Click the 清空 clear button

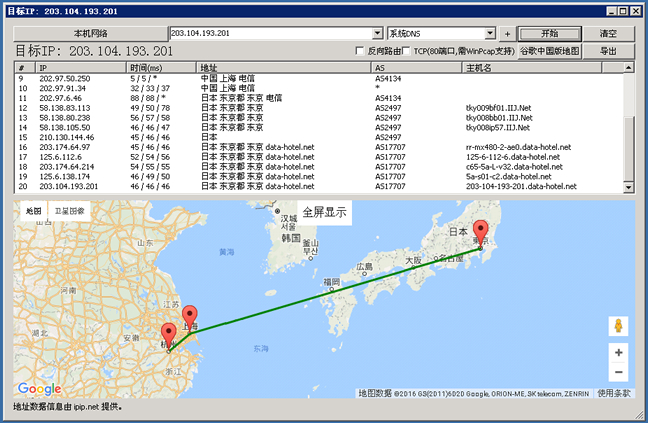click(608, 33)
